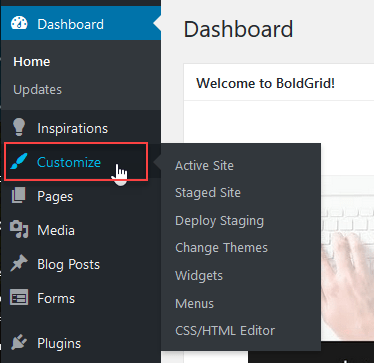Open Menus submenu entry
This screenshot has height=363, width=374.
pos(194,303)
